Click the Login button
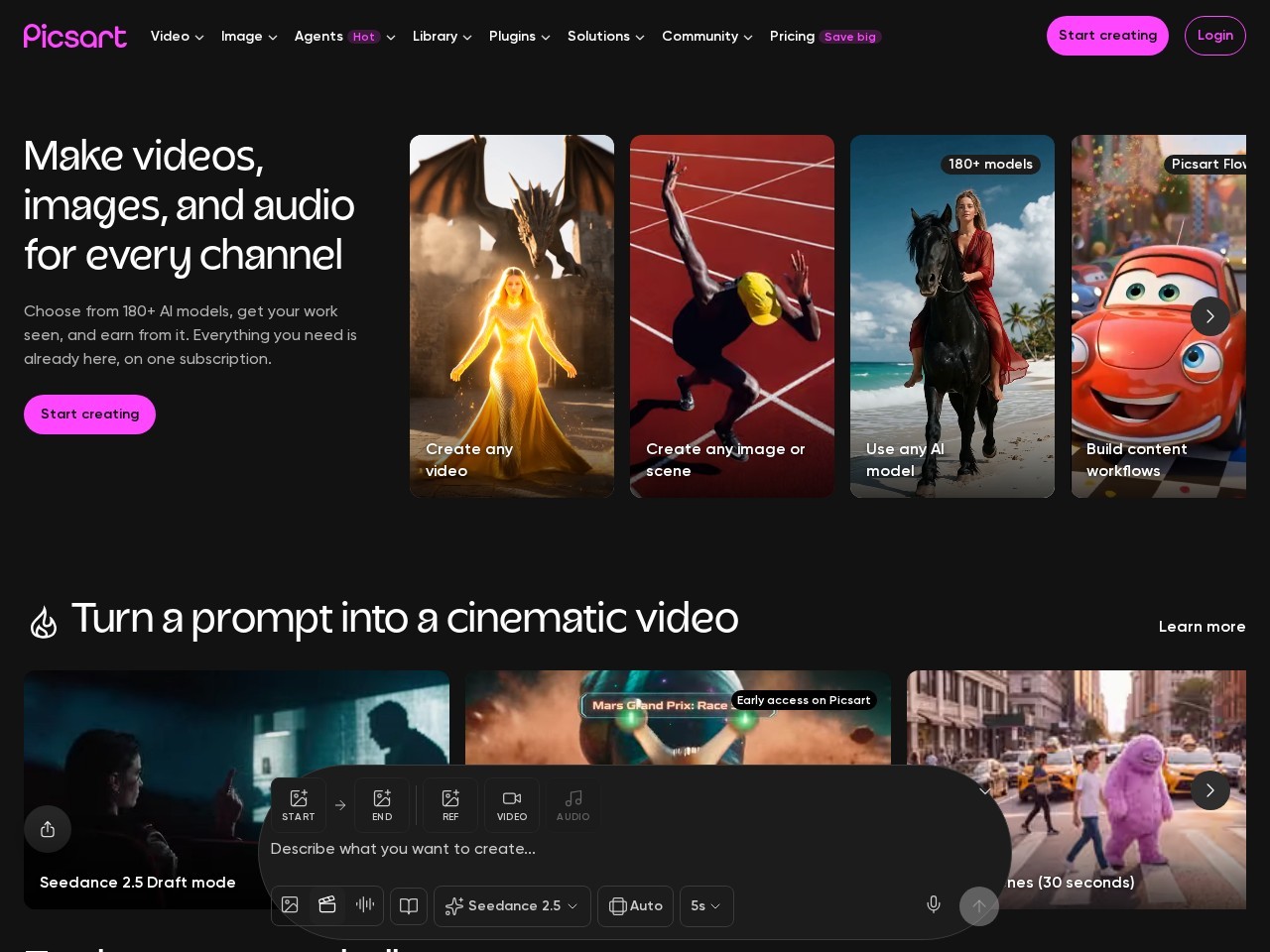Viewport: 1270px width, 952px height. tap(1215, 36)
